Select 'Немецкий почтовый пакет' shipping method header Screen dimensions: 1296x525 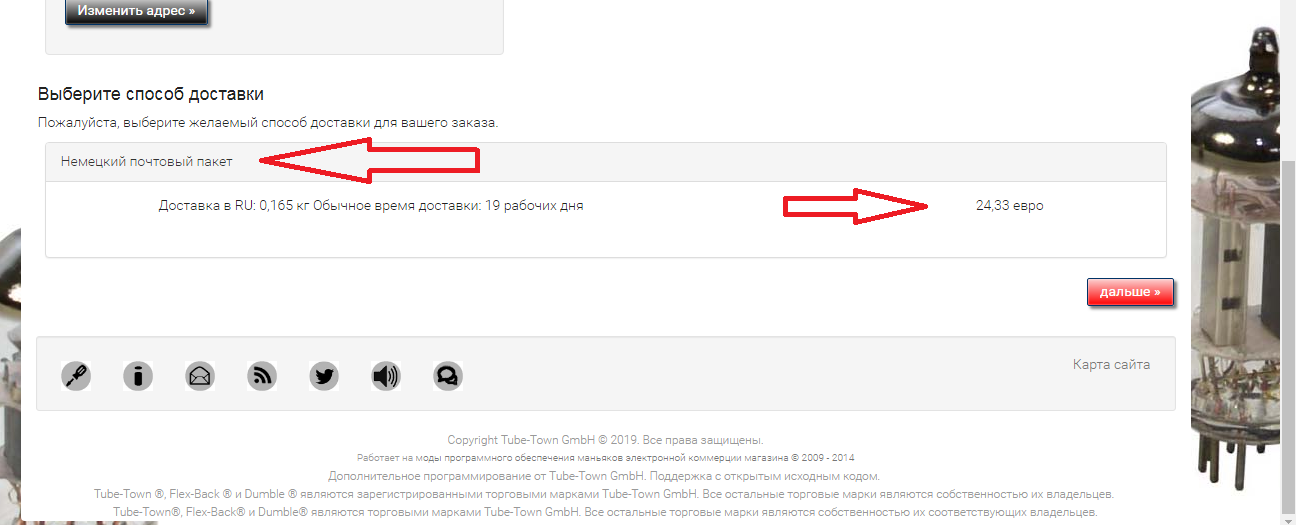[146, 161]
